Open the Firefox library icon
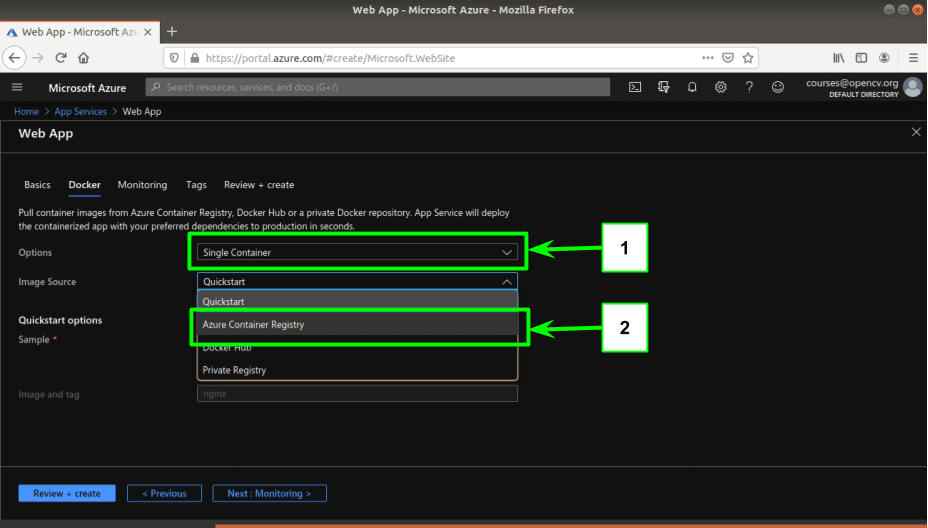 pos(839,58)
